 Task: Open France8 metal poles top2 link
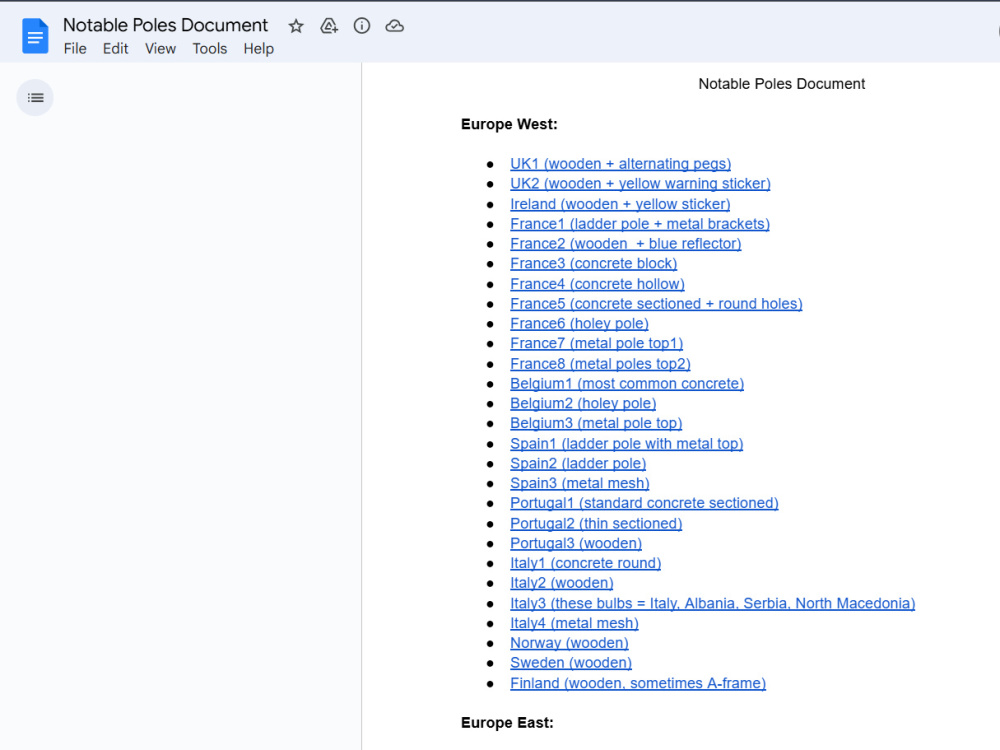600,364
